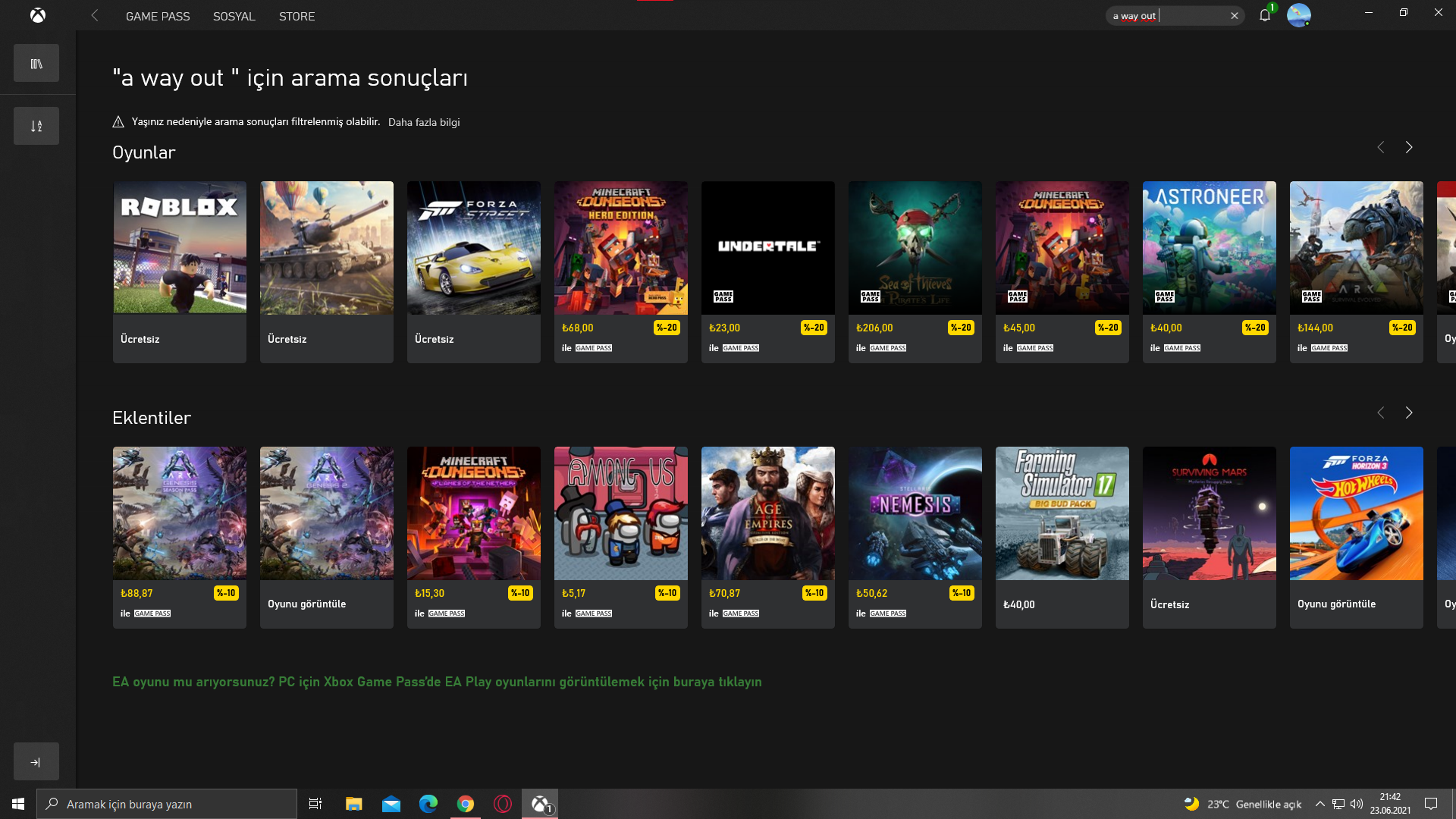Open the library icon in sidebar
Screen dimensions: 1456x819
36,63
